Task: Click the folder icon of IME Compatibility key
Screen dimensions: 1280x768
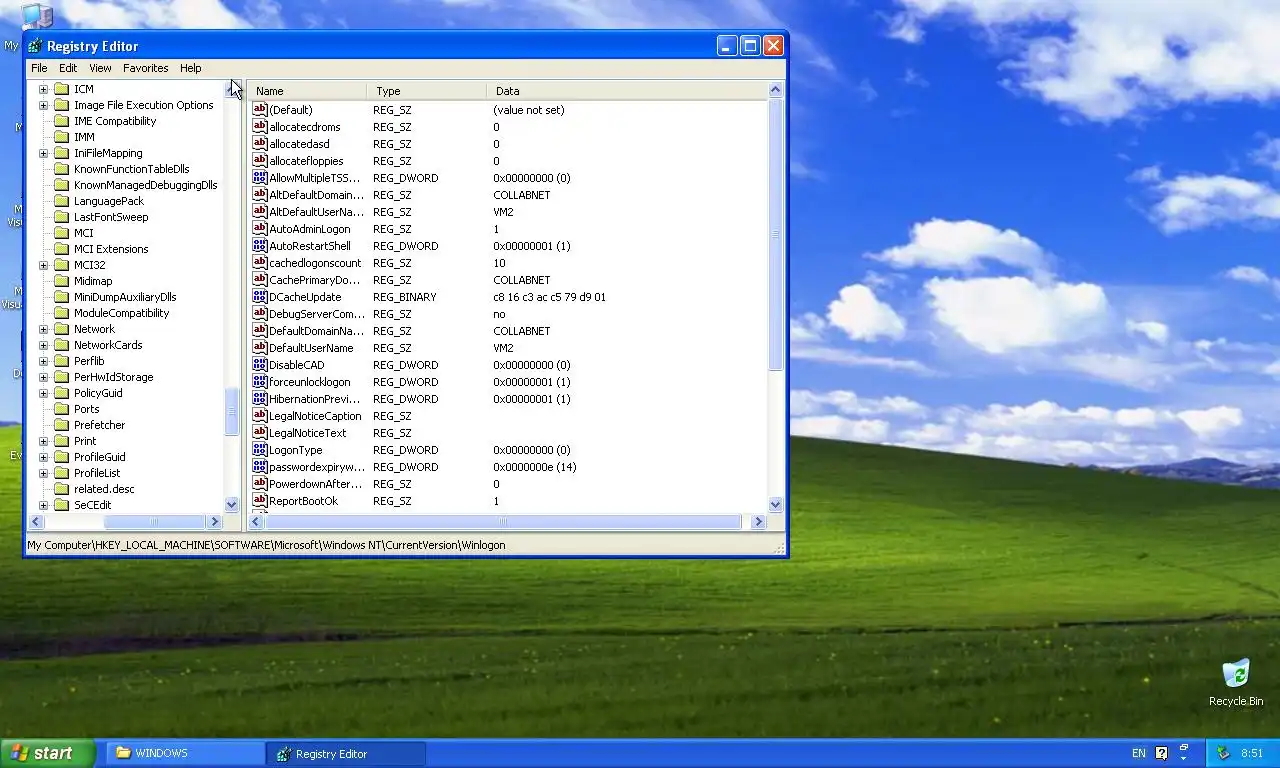Action: (61, 121)
